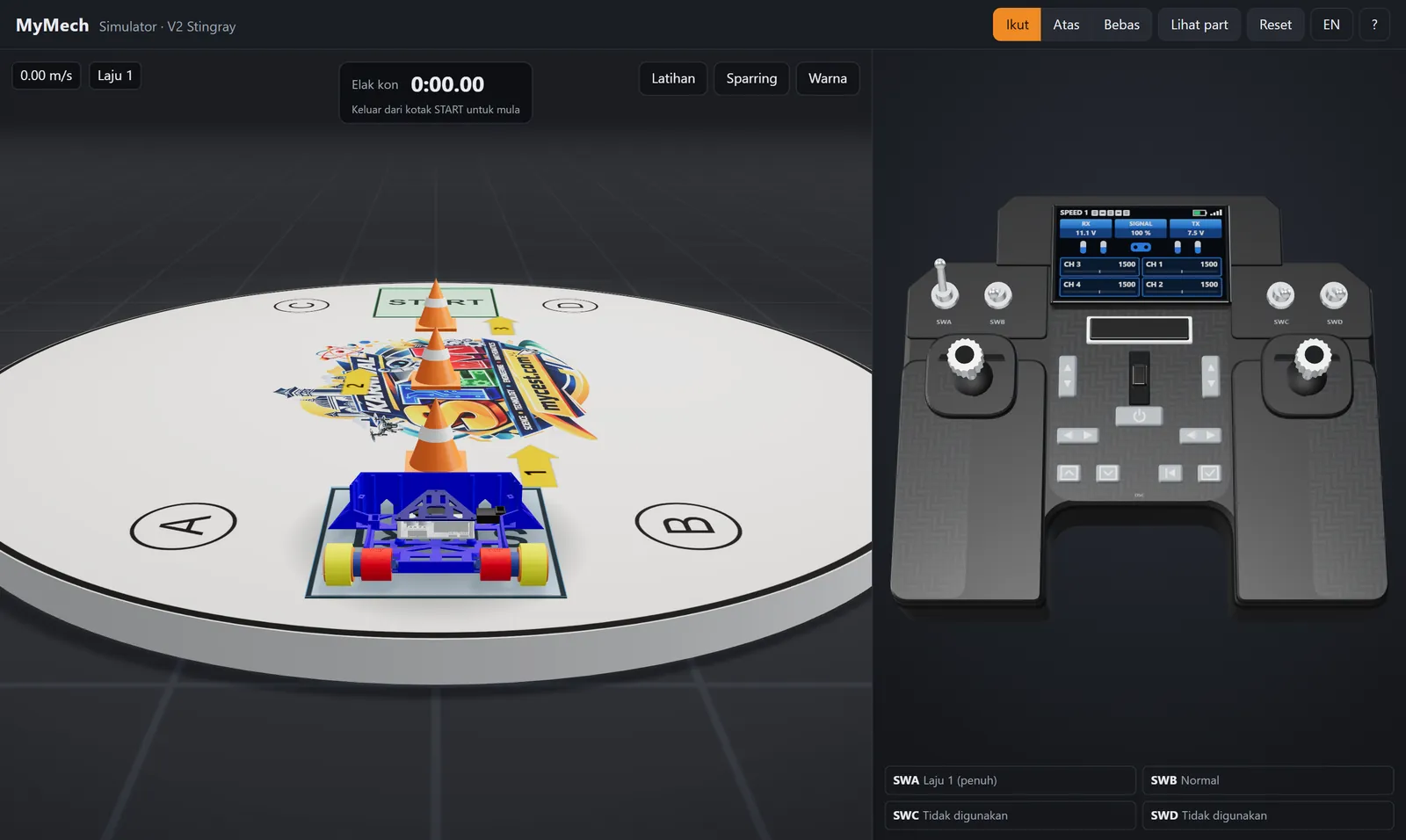Click the Lihat part button
Image resolution: width=1406 pixels, height=840 pixels.
[x=1199, y=25]
